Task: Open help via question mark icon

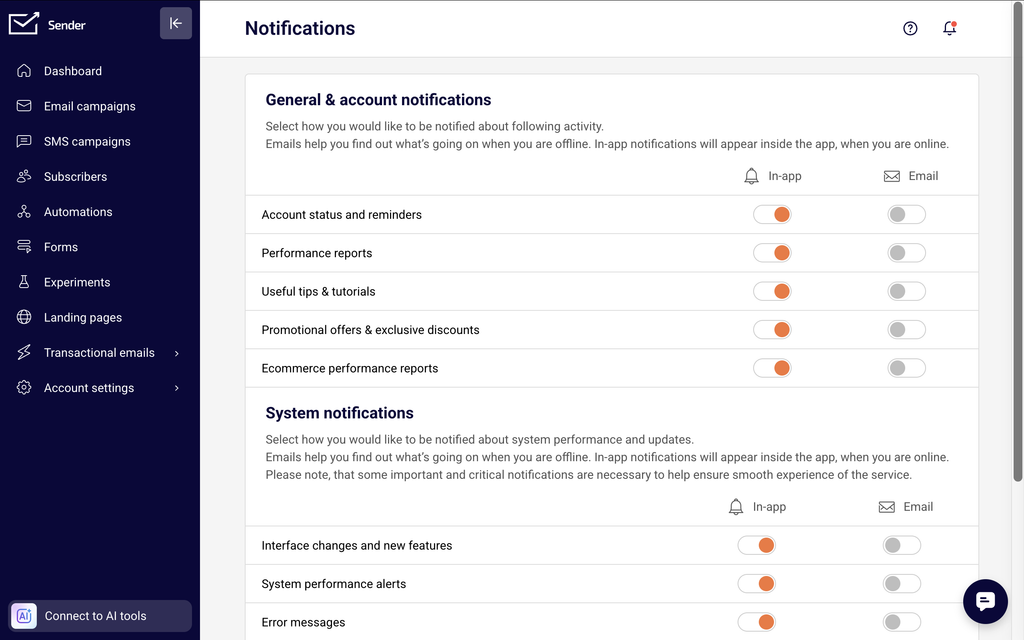Action: coord(910,28)
